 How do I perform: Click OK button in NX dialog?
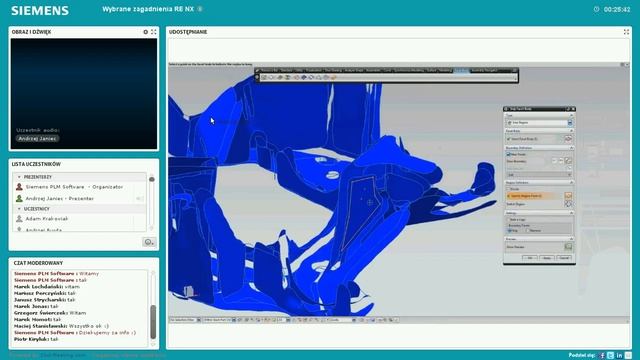[530, 258]
